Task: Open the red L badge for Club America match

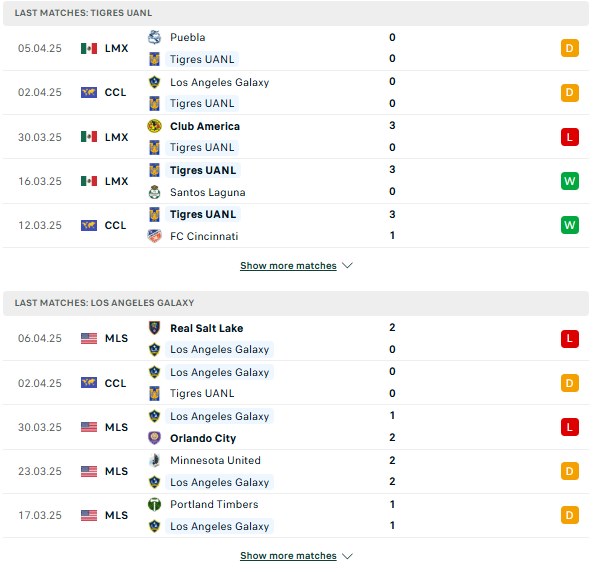Action: coord(570,137)
